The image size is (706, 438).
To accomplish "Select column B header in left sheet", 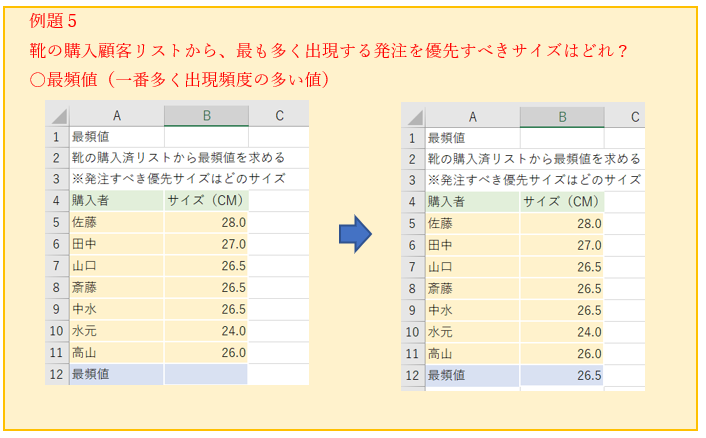I will click(x=206, y=116).
